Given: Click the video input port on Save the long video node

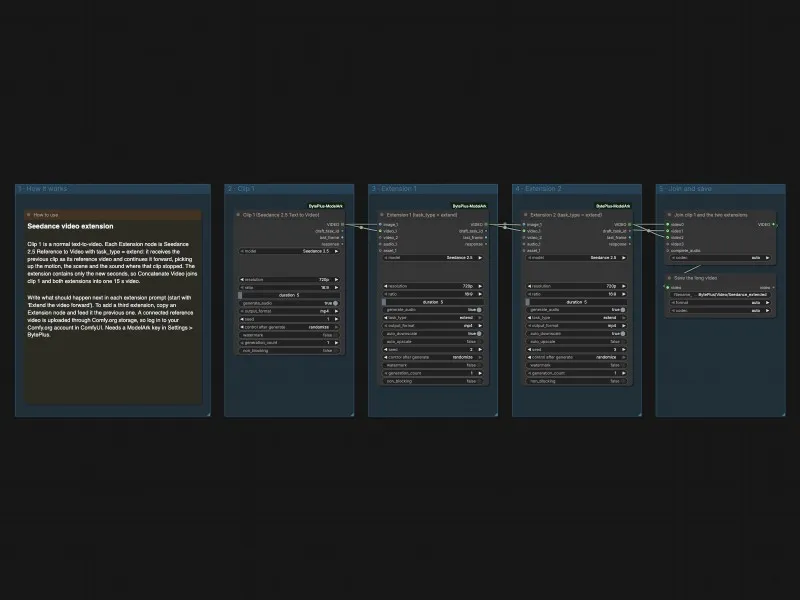Looking at the screenshot, I should tap(668, 288).
